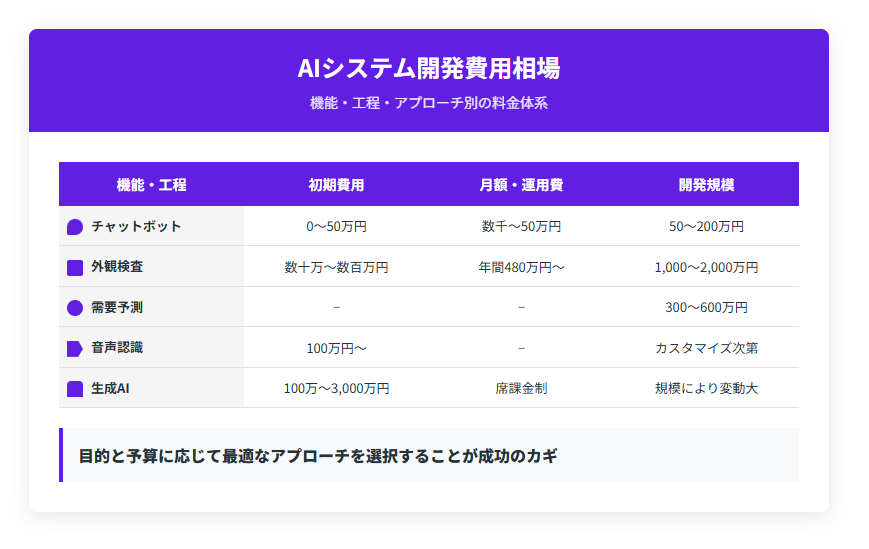Click the チャットボット row label

pyautogui.click(x=136, y=227)
